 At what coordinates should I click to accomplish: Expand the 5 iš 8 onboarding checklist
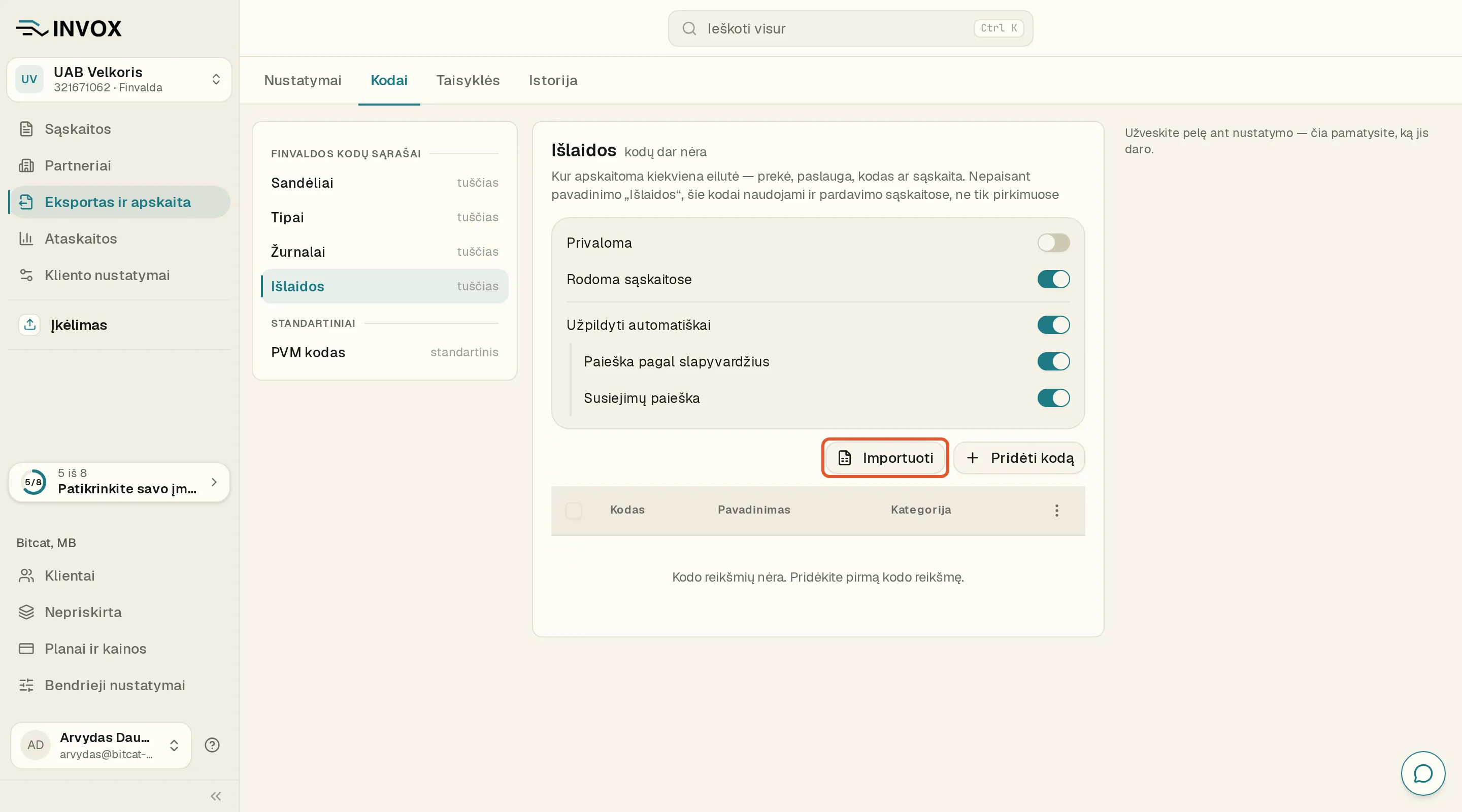pos(119,482)
